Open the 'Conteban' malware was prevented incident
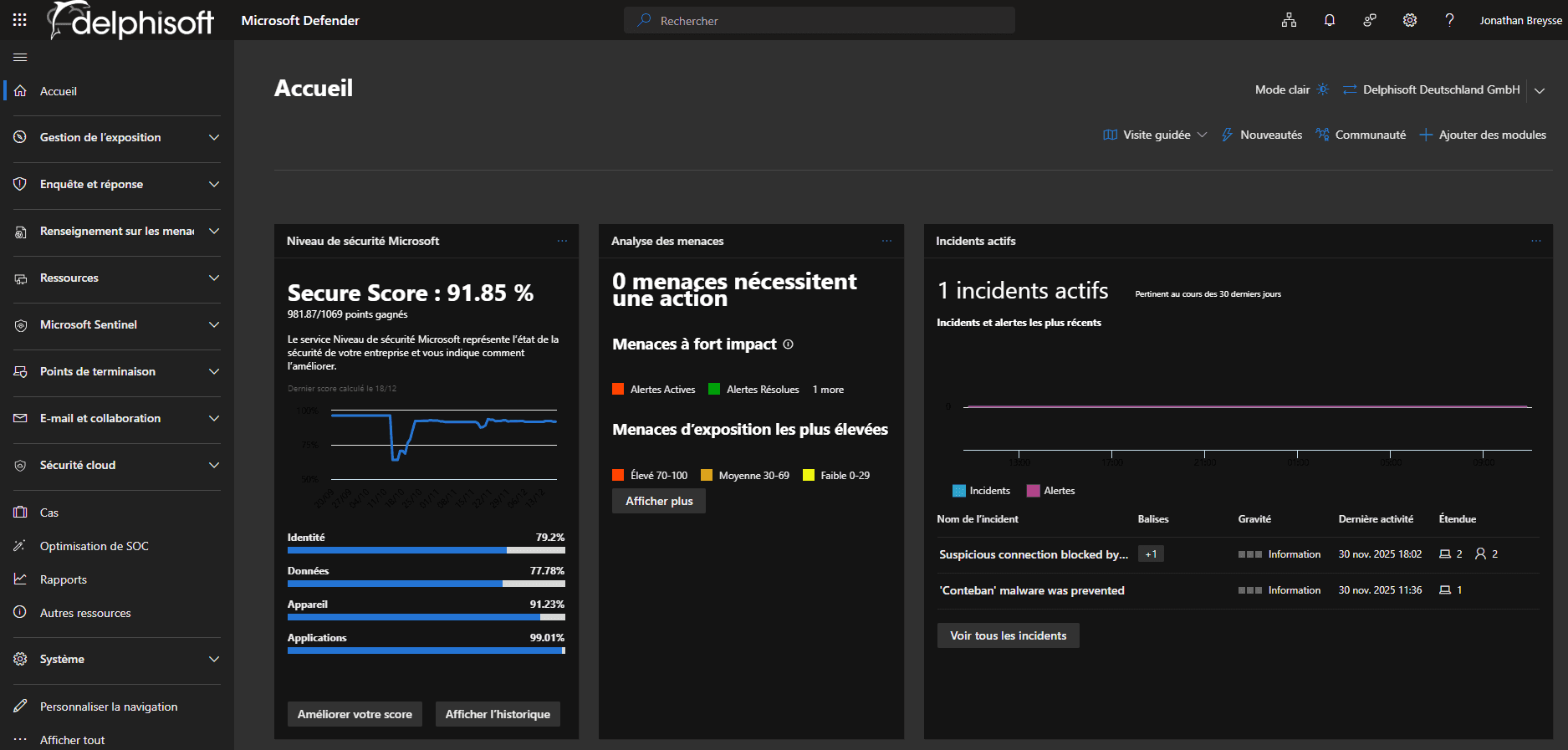 (1031, 590)
